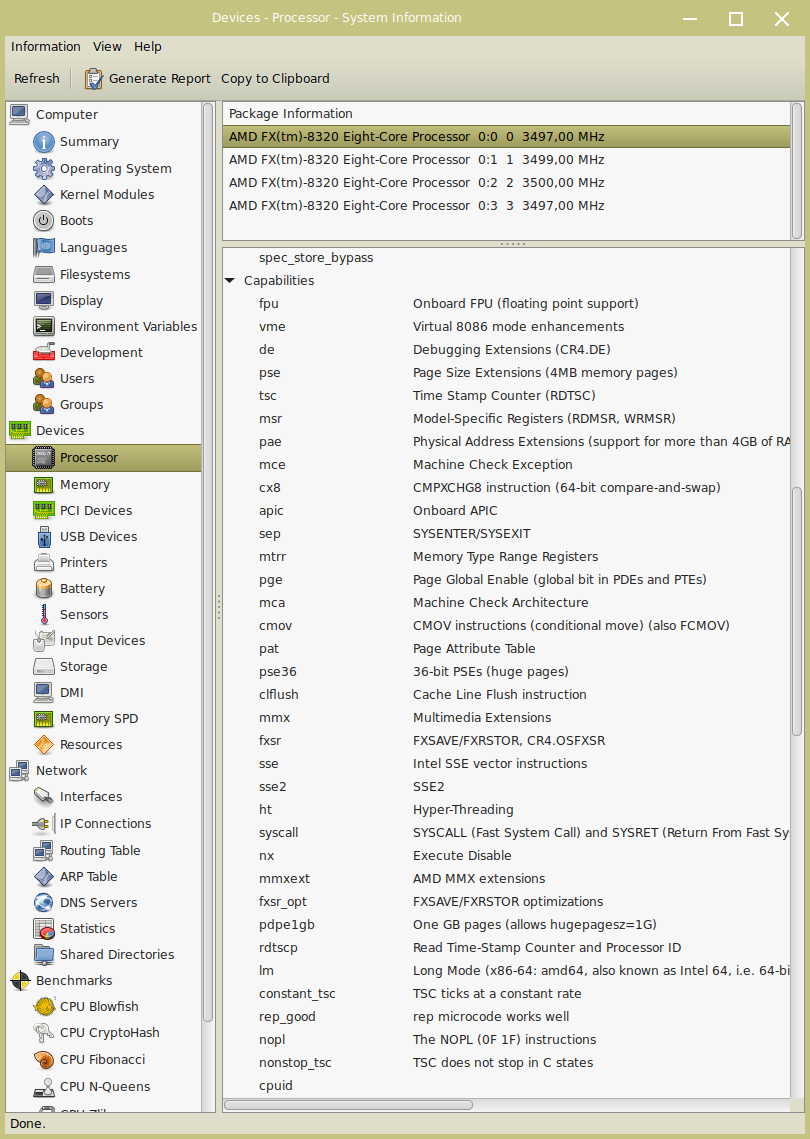Open the DNS Servers globe icon
The height and width of the screenshot is (1139, 810).
[x=44, y=903]
